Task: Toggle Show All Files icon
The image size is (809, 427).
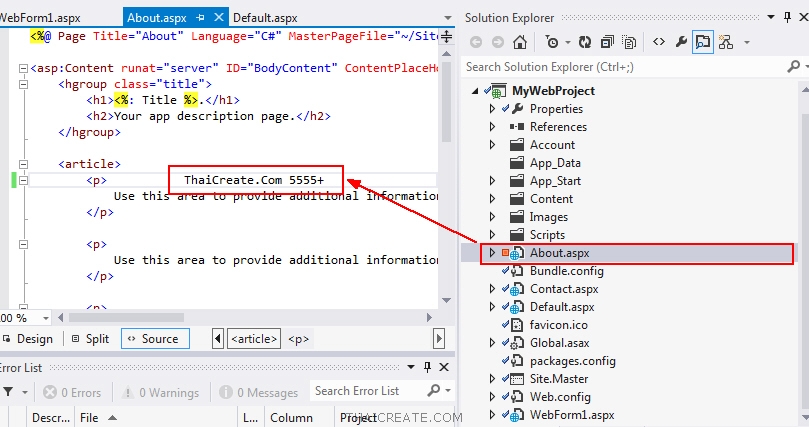Action: click(629, 42)
